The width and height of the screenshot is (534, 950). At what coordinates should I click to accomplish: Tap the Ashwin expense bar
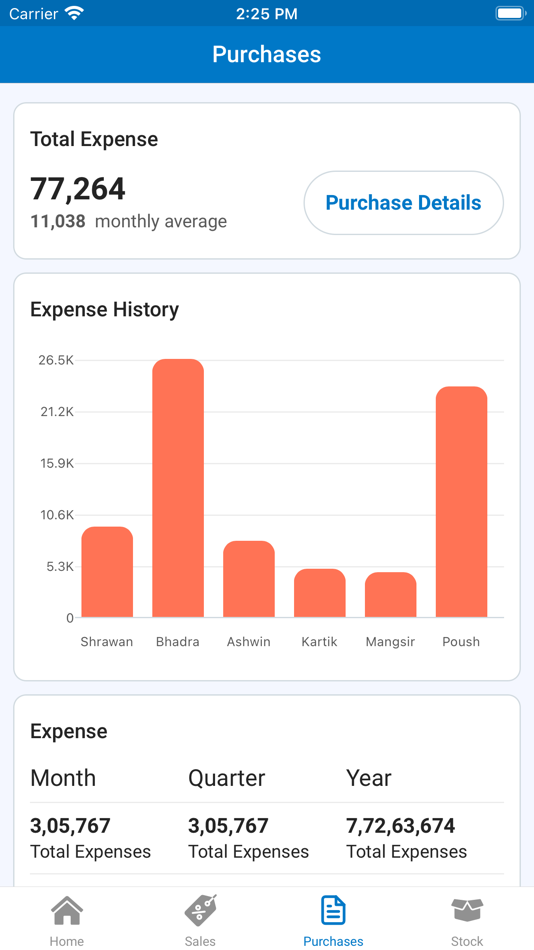pos(249,579)
